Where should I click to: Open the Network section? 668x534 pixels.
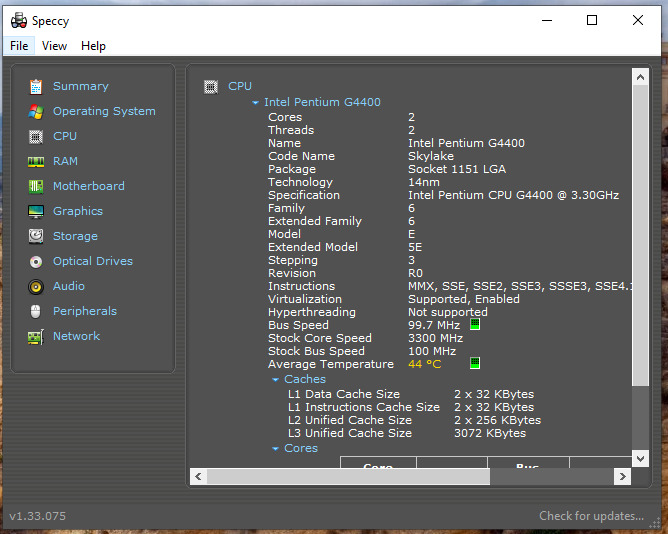point(76,336)
